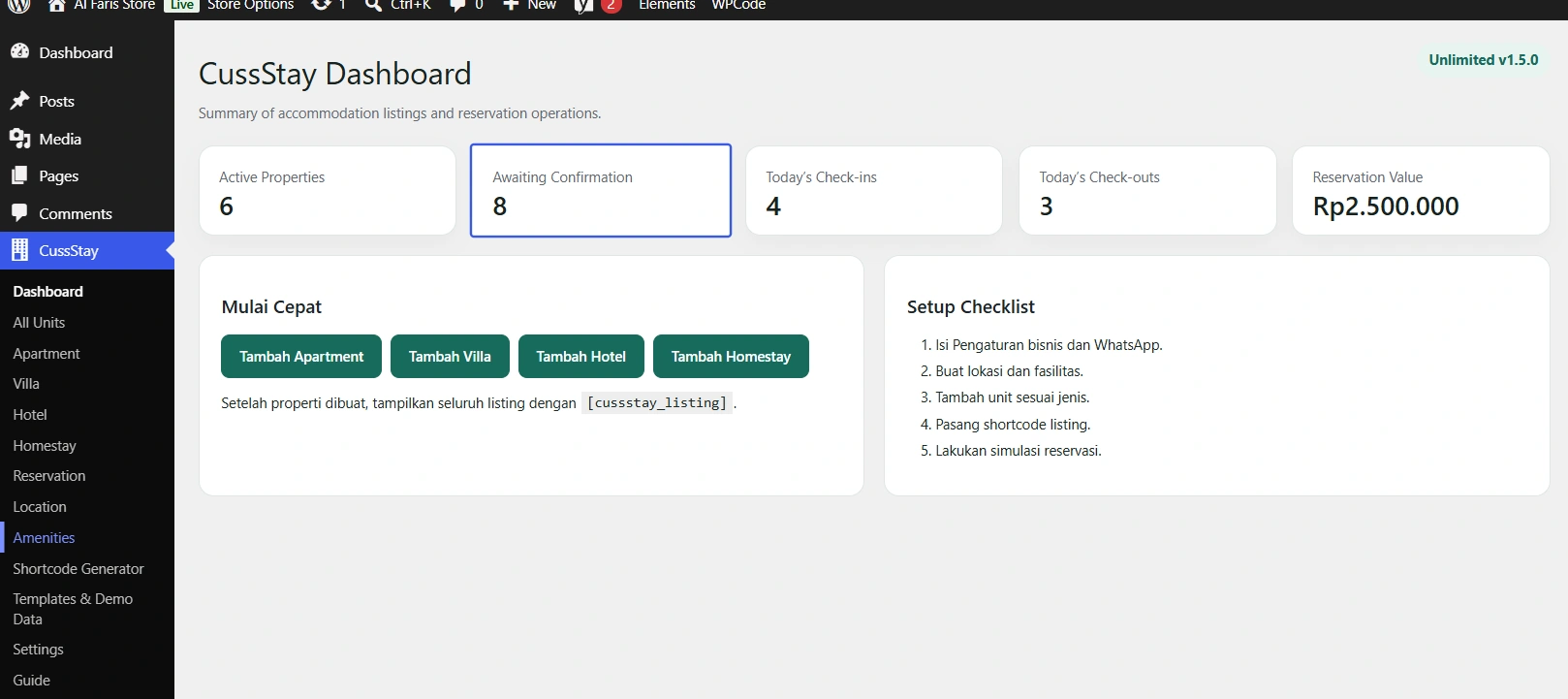Click the Media icon in sidebar
Viewport: 1568px width, 699px height.
coord(19,139)
